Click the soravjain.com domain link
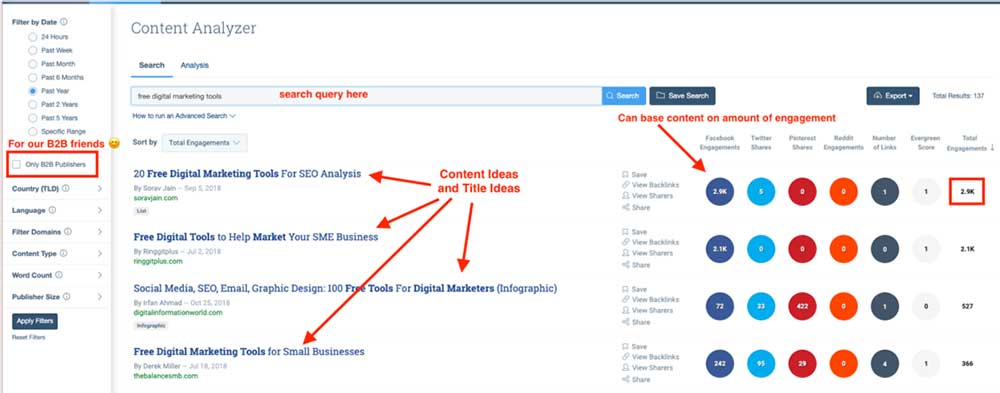1000x393 pixels. (156, 198)
